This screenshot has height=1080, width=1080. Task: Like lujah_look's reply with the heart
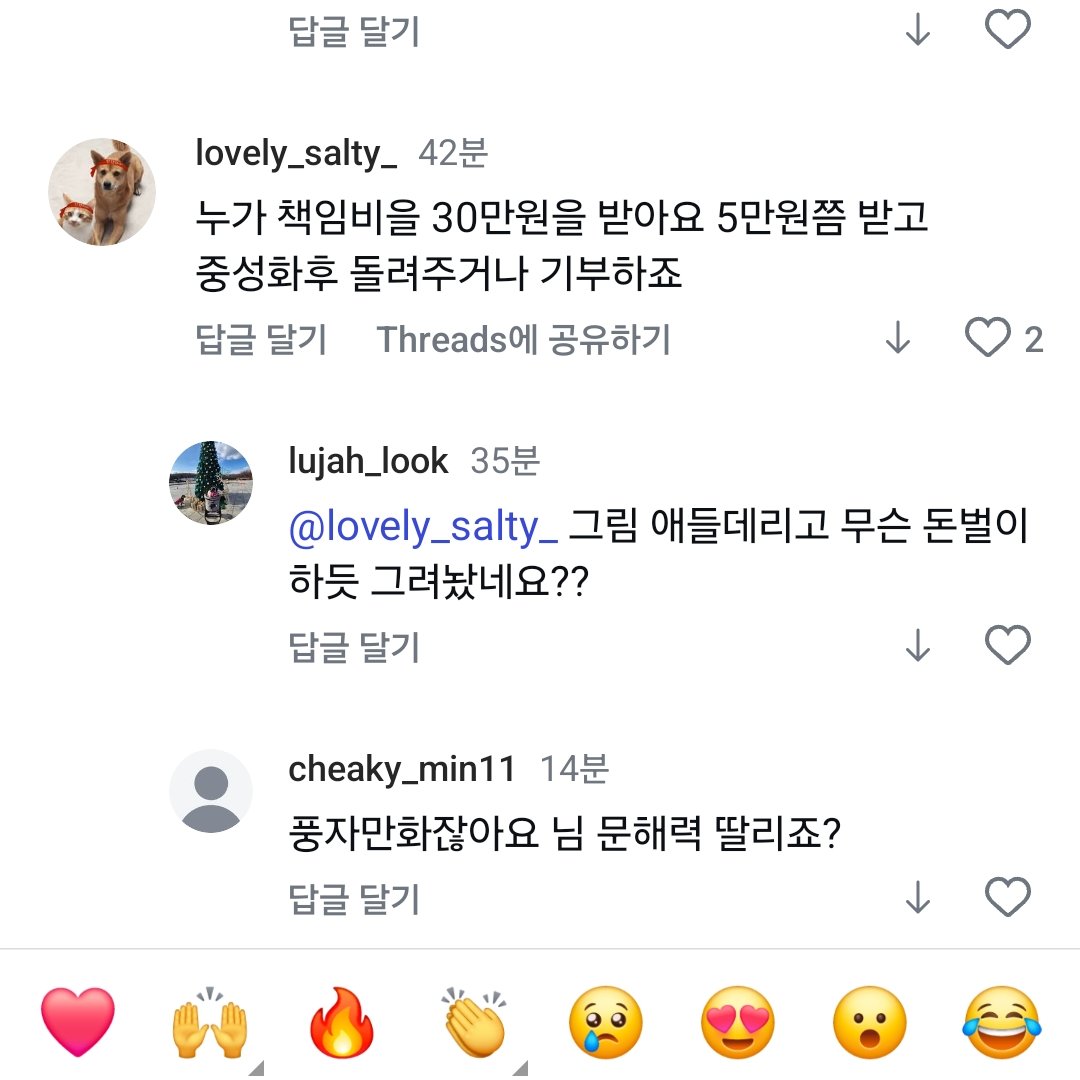pos(1007,646)
